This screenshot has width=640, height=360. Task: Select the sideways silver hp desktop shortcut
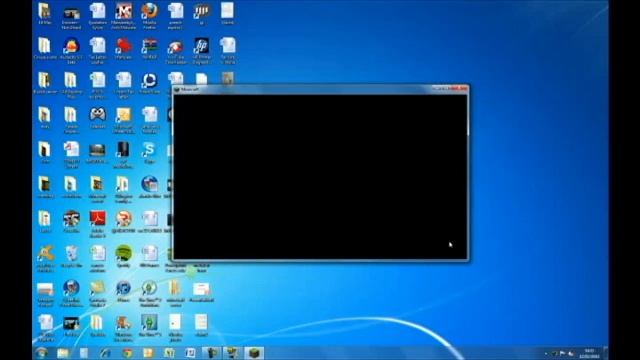pos(201,13)
